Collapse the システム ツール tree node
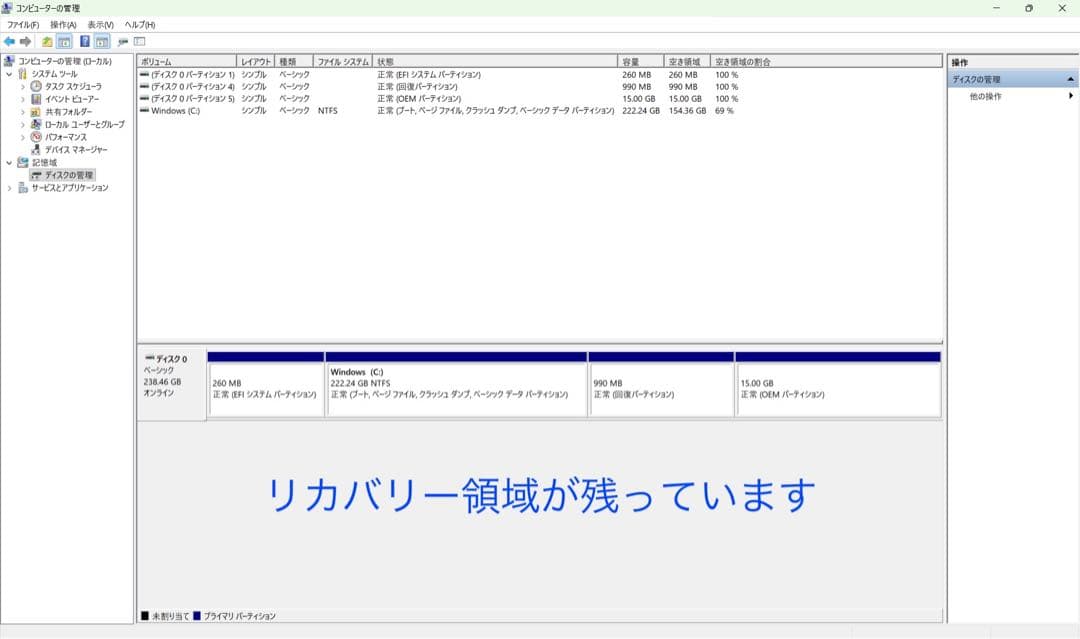This screenshot has height=639, width=1080. pos(9,73)
